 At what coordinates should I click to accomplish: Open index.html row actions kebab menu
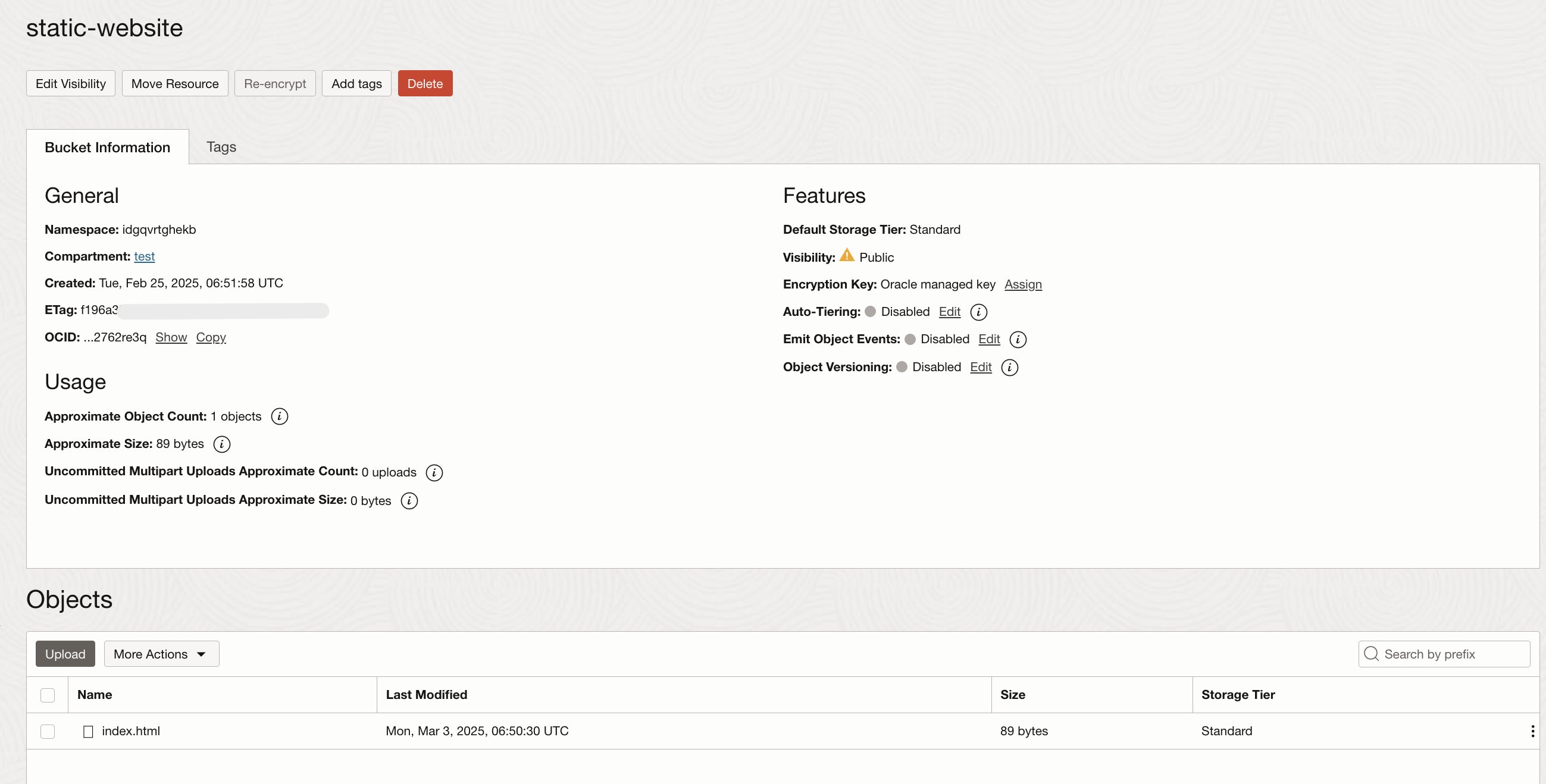click(1532, 730)
